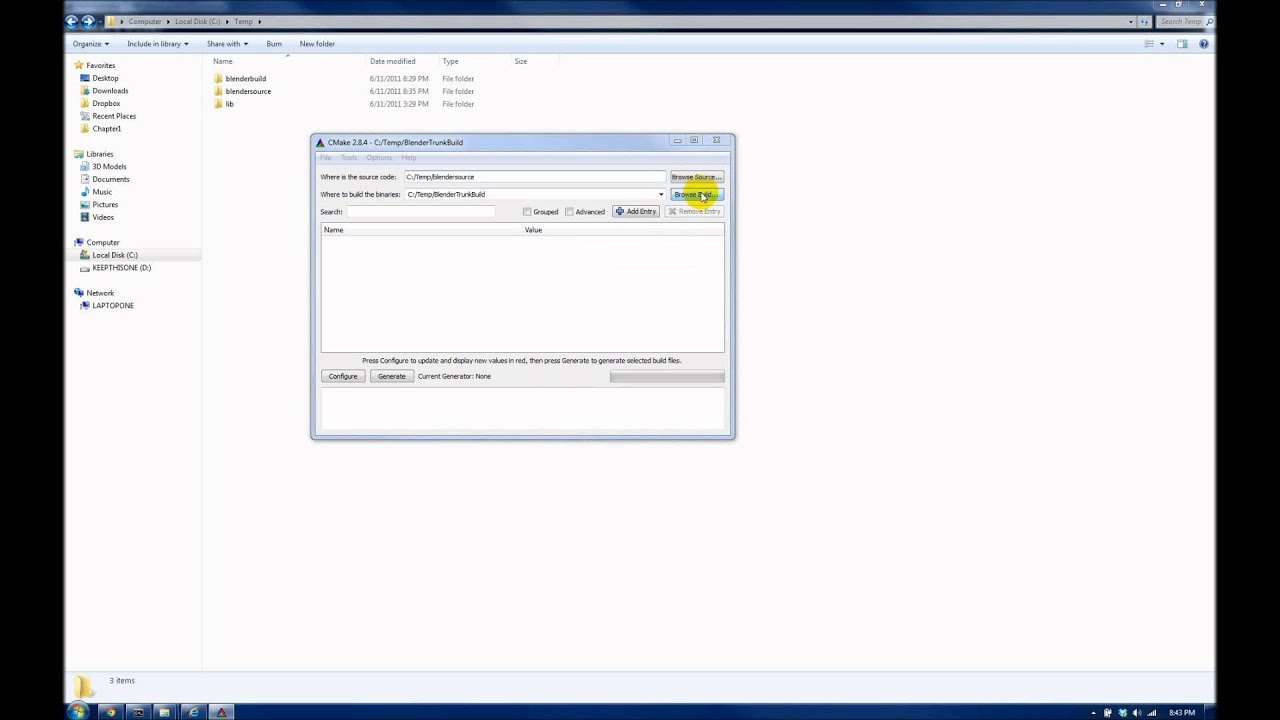Click the source code path field

534,177
